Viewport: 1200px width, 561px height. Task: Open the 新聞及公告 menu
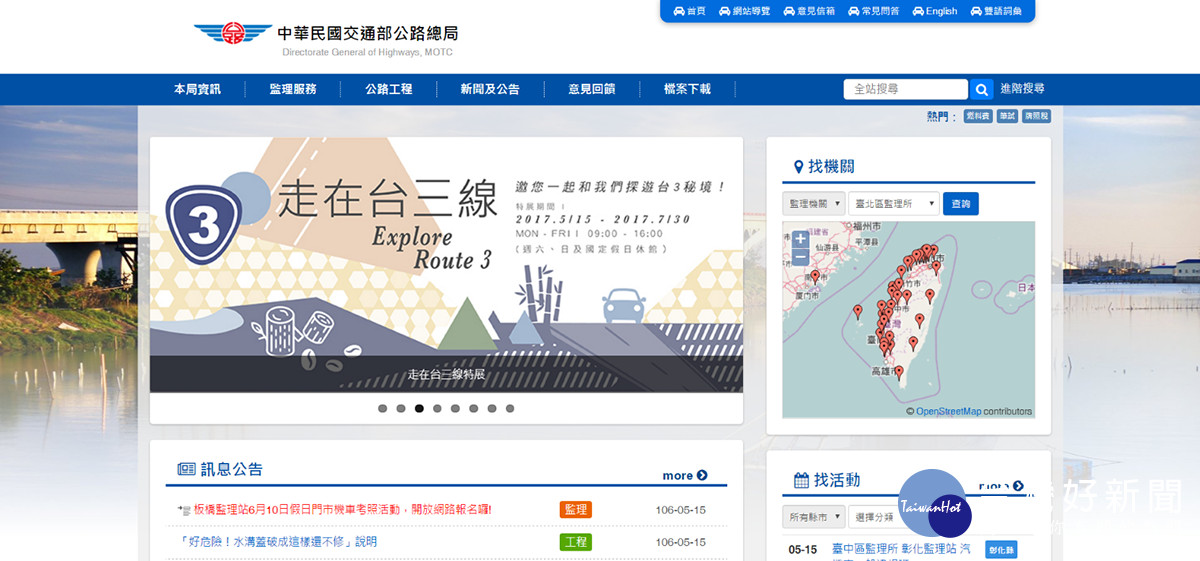[490, 89]
